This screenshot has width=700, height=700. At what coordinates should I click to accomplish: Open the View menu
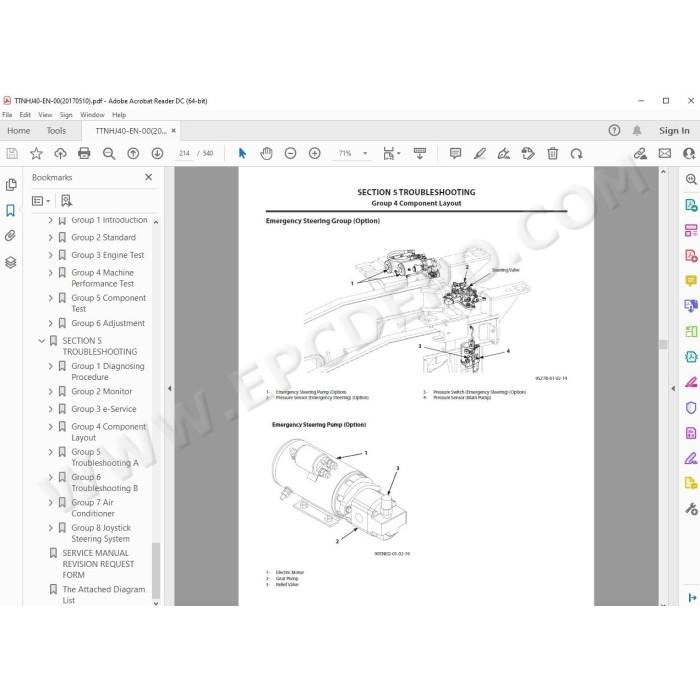(x=45, y=115)
